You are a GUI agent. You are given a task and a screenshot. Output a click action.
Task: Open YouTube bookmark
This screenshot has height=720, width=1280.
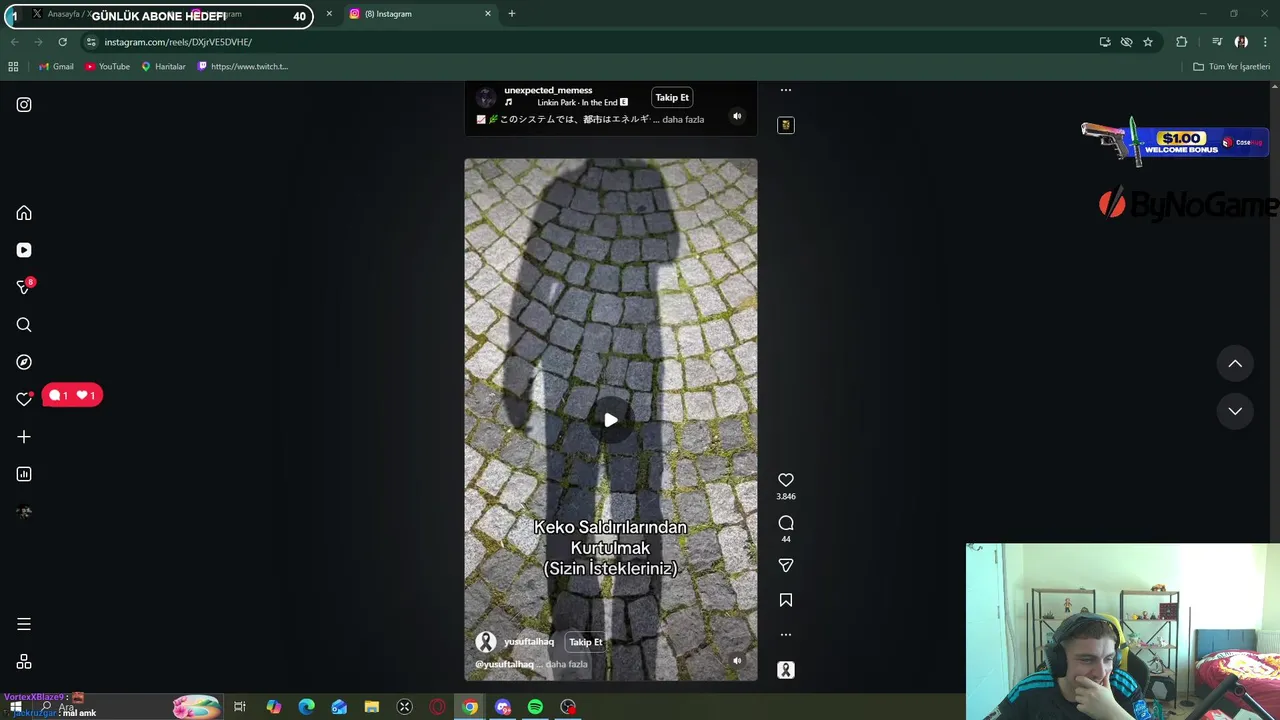point(107,66)
